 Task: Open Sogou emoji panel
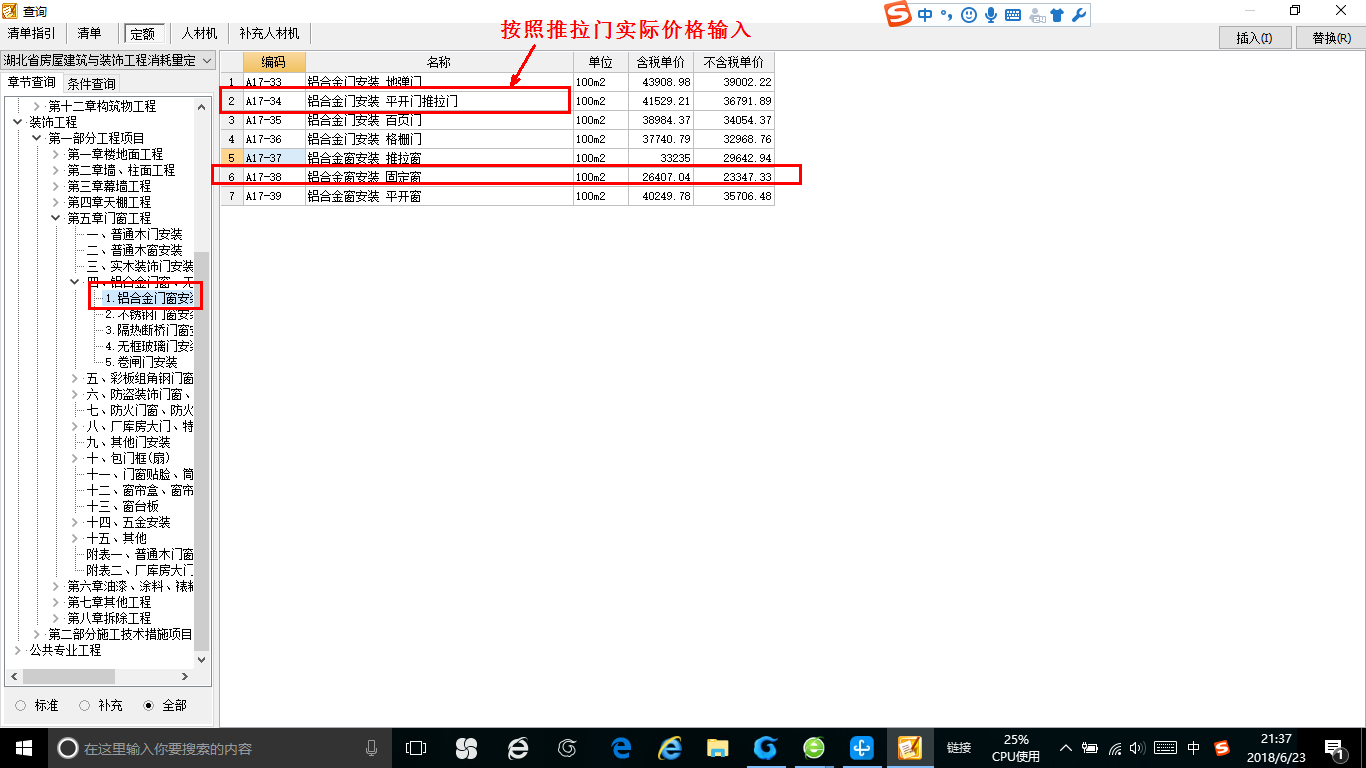click(968, 15)
